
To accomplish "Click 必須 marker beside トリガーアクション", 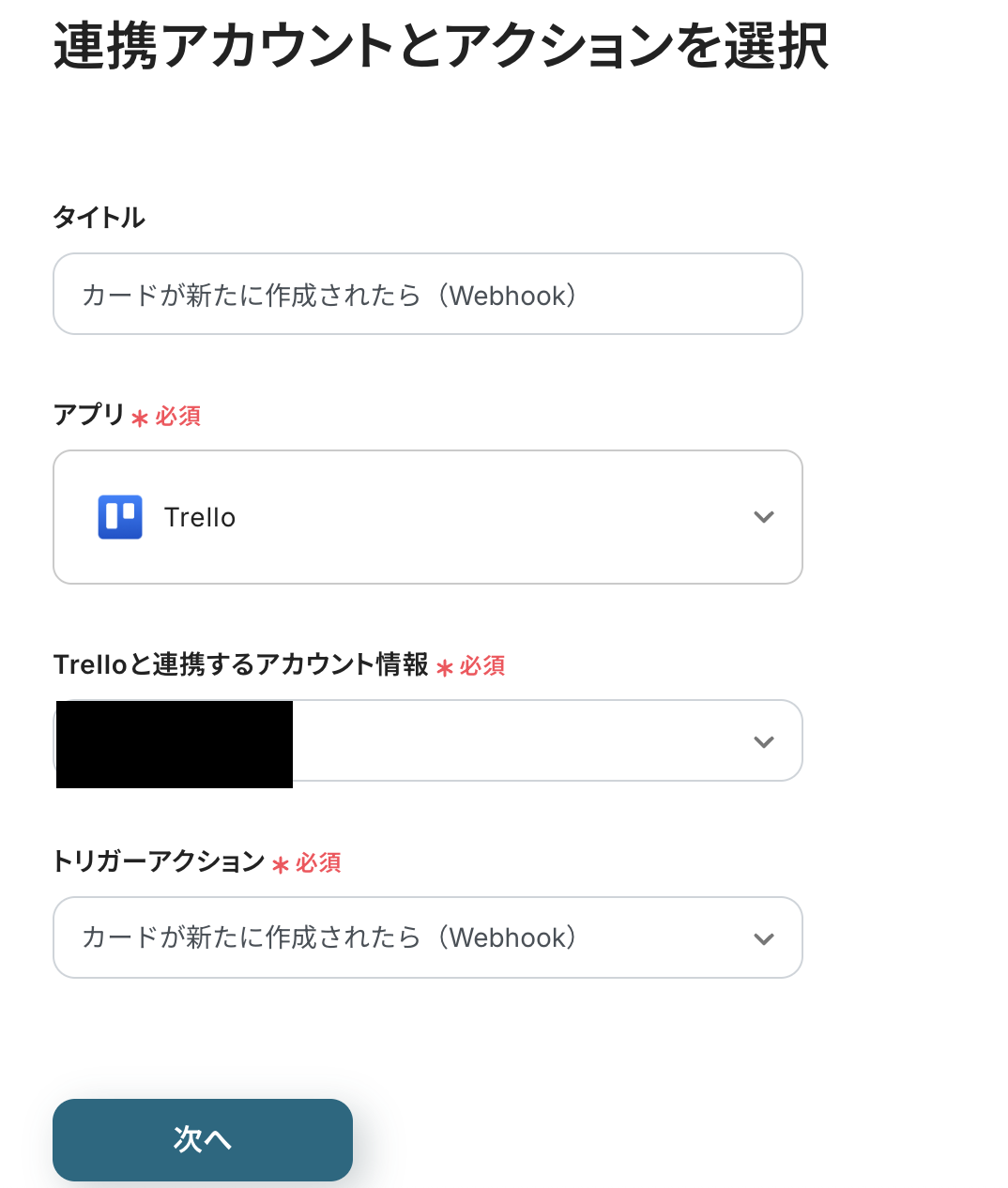I will (x=318, y=863).
